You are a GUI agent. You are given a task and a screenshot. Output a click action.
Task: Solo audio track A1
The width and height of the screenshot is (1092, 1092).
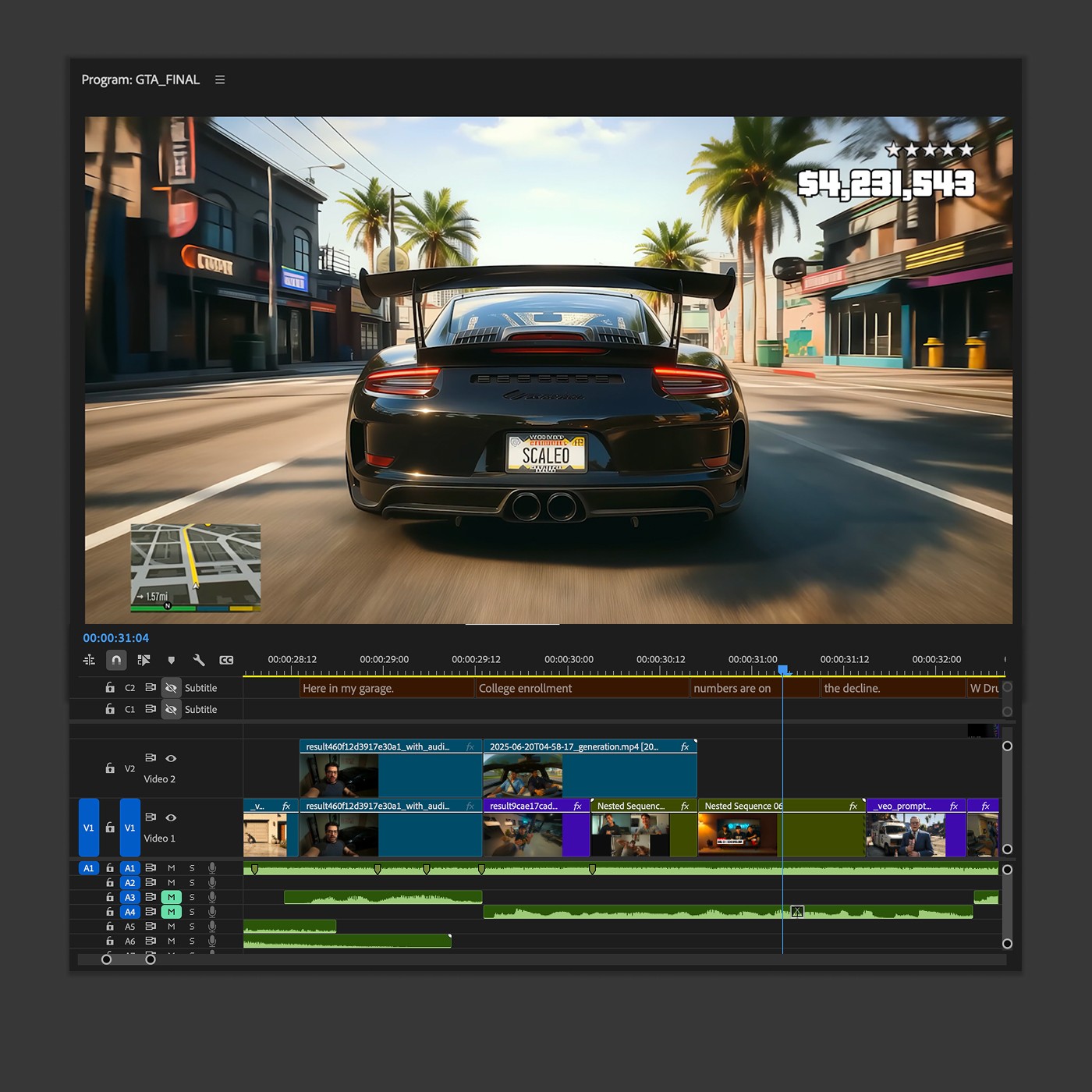pos(192,868)
